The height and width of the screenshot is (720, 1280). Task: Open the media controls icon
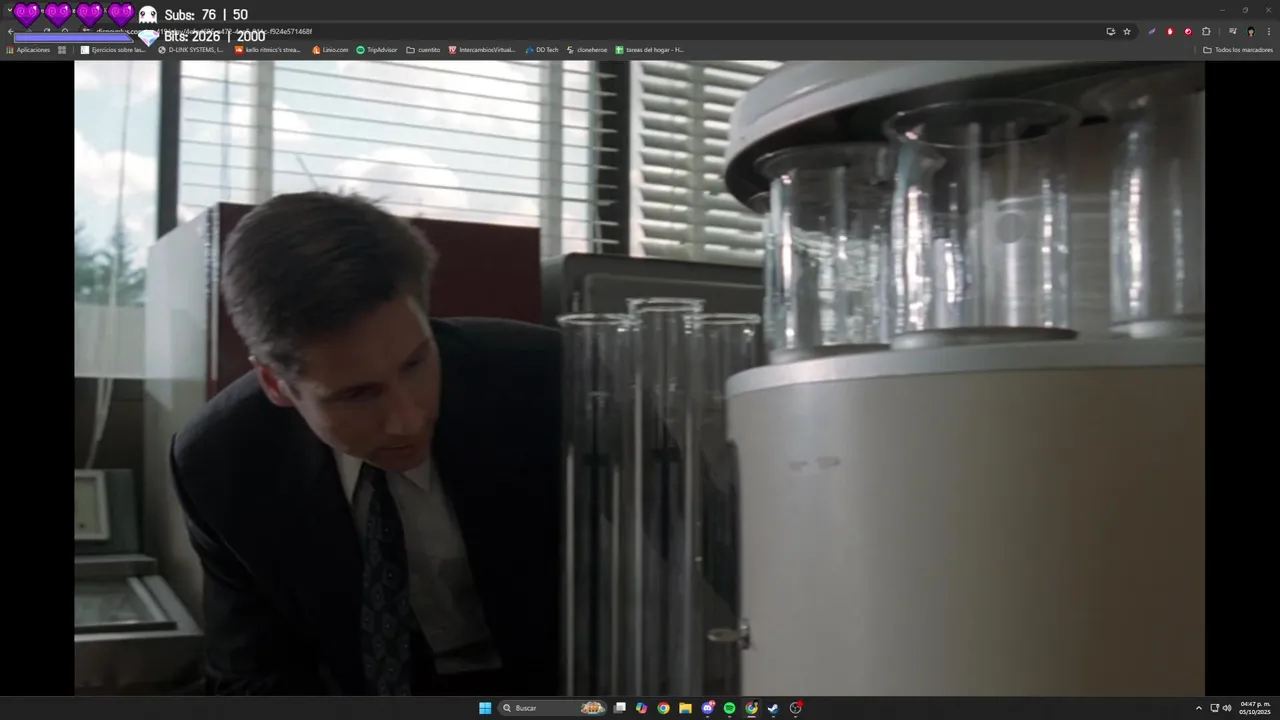pos(1232,31)
